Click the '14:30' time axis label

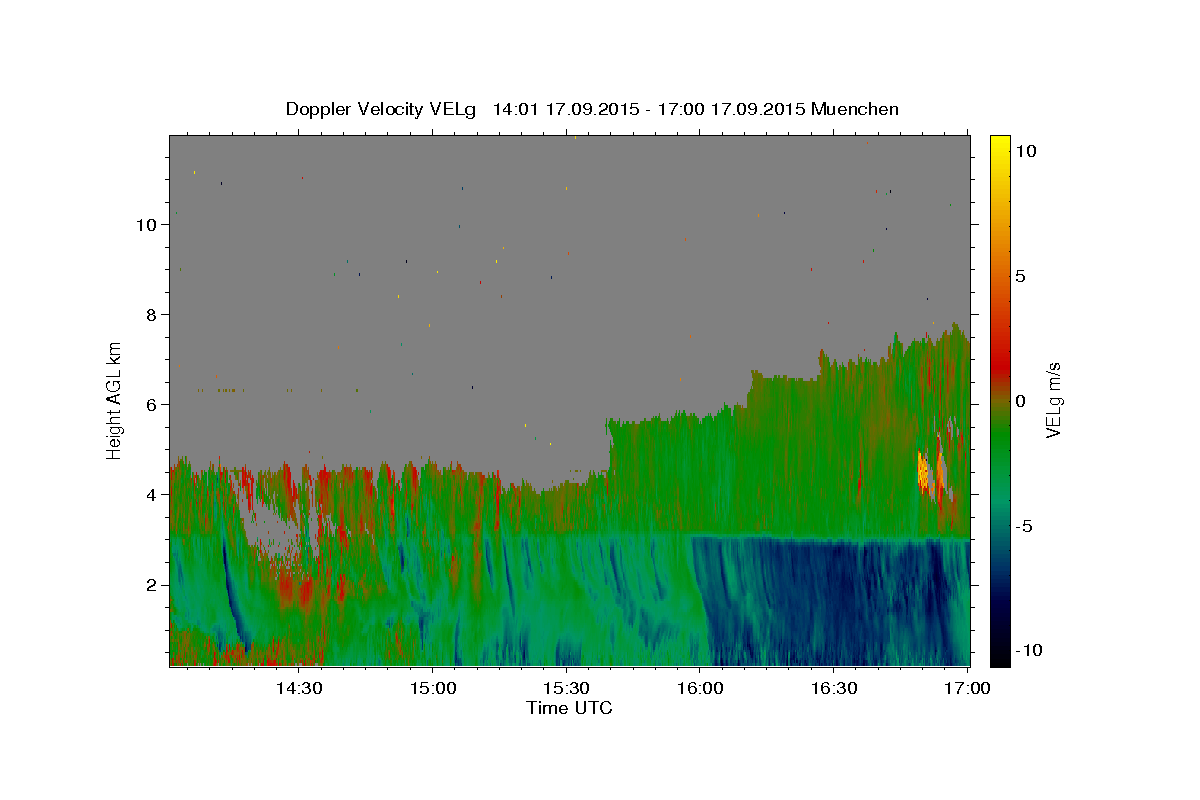click(x=298, y=688)
